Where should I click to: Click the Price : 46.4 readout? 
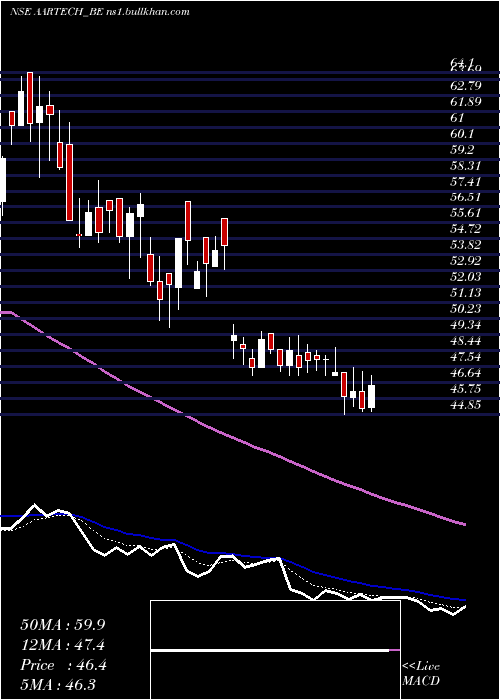[x=63, y=665]
